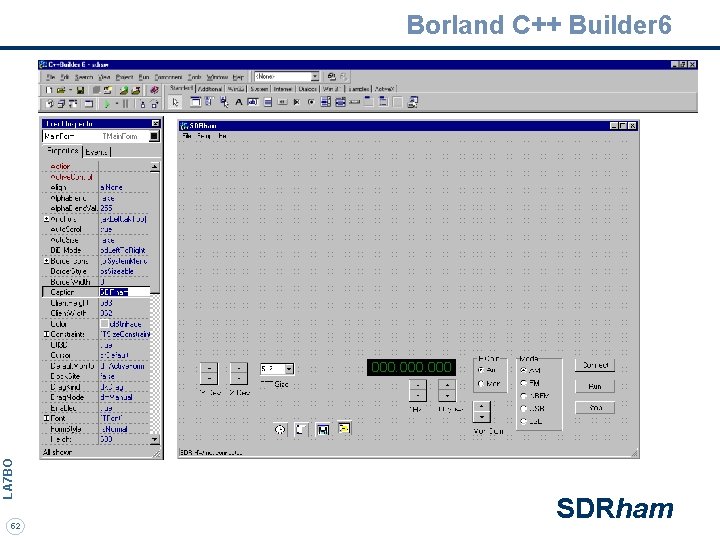Viewport: 720px width, 540px height.
Task: Click the Run button on SDRham form
Action: (595, 387)
